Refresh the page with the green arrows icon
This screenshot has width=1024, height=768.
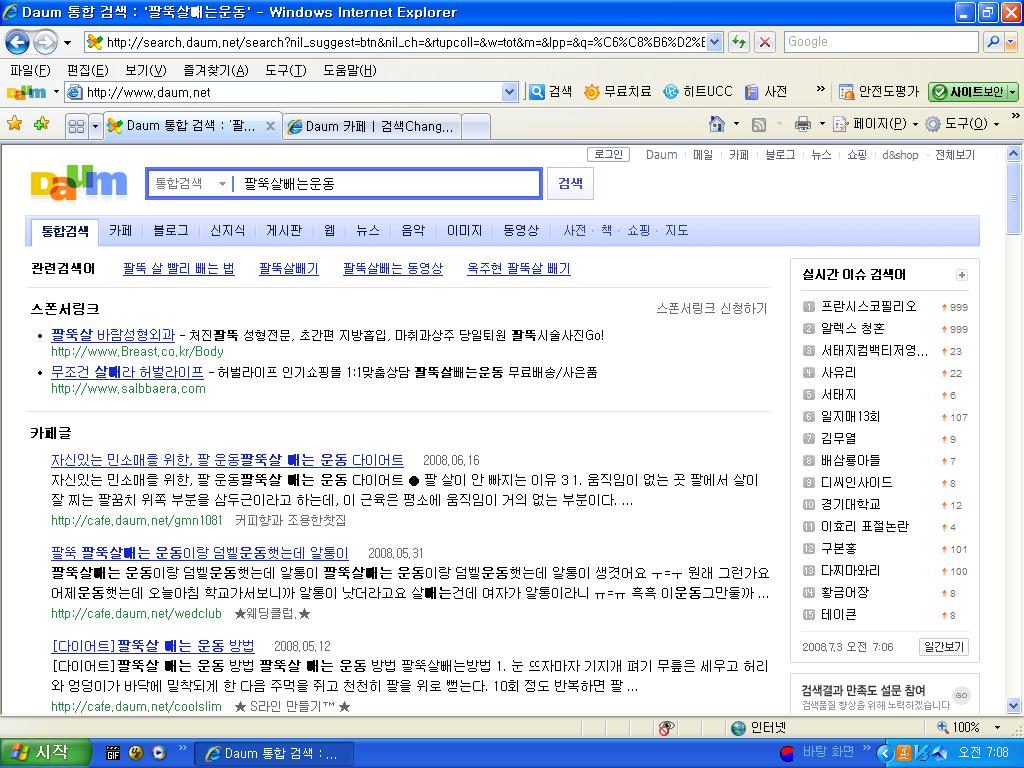tap(739, 42)
